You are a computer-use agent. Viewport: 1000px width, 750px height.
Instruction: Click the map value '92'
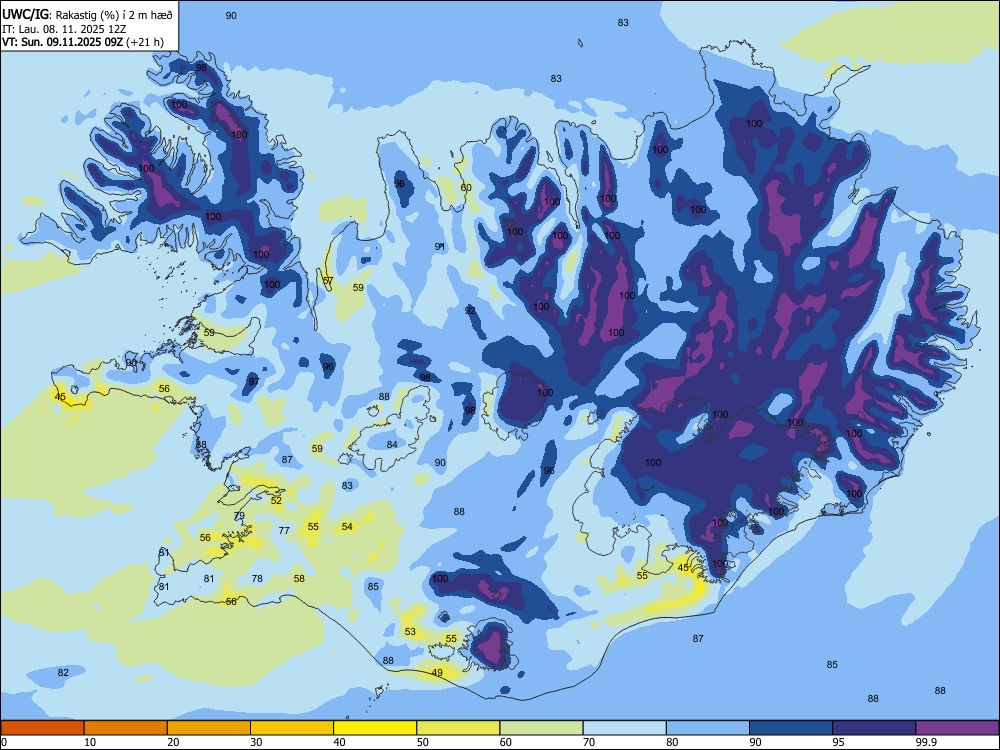470,310
